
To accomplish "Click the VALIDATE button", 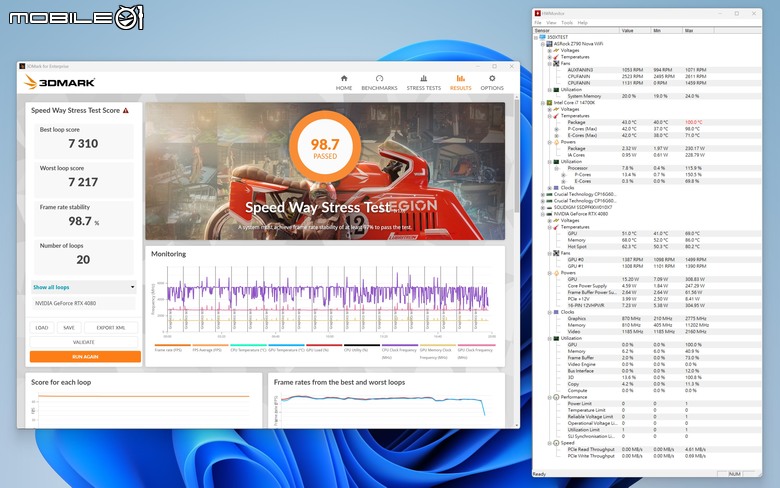I will 84,342.
